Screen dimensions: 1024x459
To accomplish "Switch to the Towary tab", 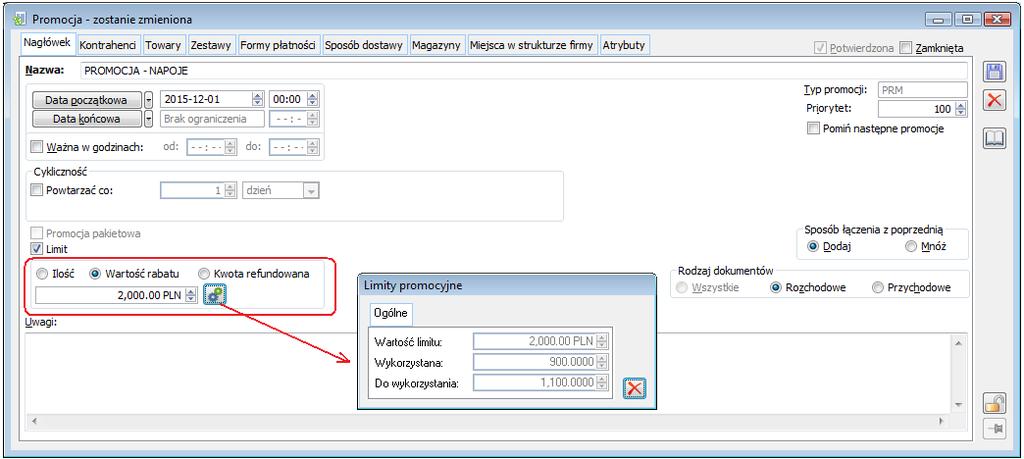I will click(x=163, y=45).
